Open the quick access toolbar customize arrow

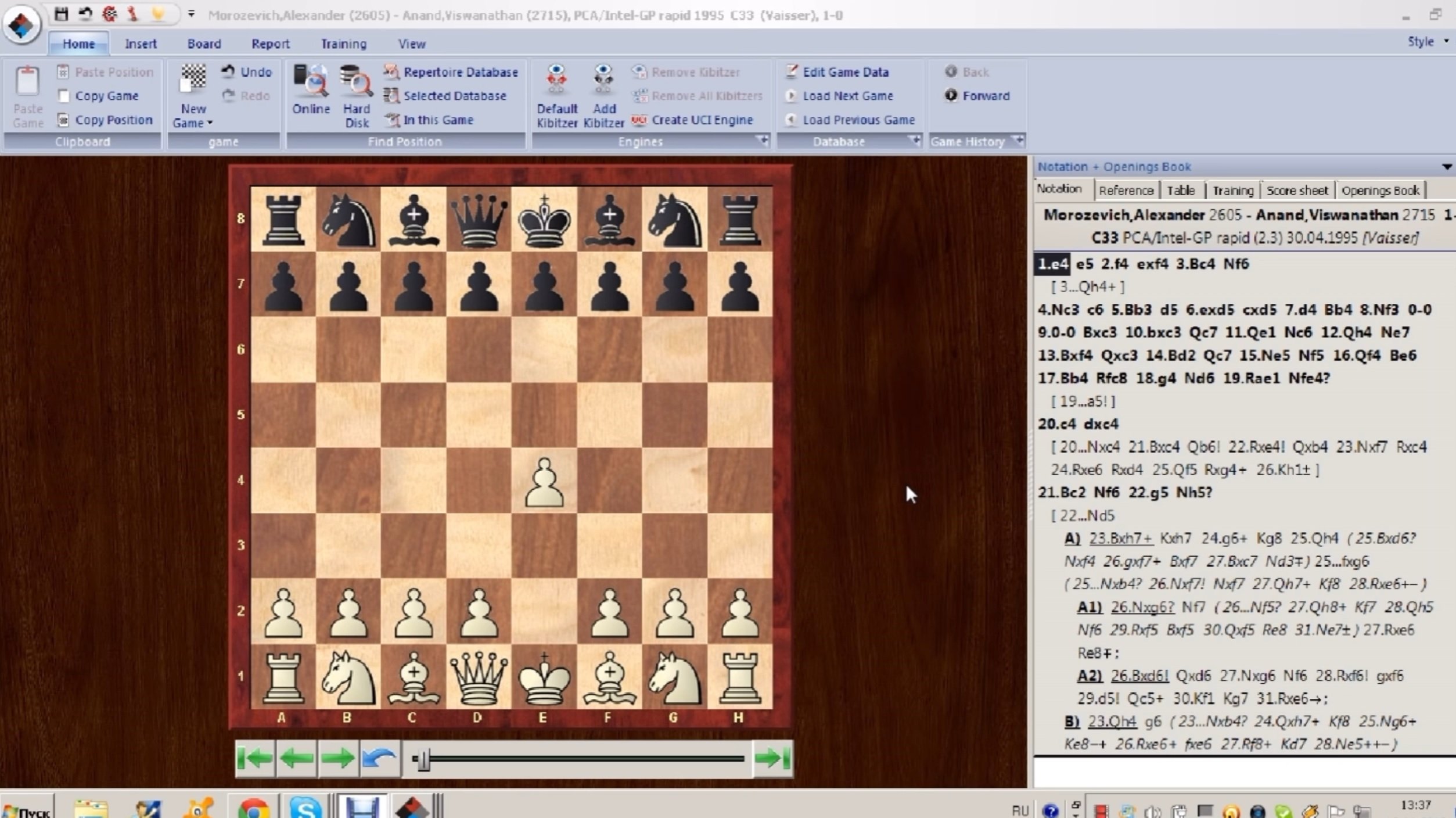[x=191, y=14]
